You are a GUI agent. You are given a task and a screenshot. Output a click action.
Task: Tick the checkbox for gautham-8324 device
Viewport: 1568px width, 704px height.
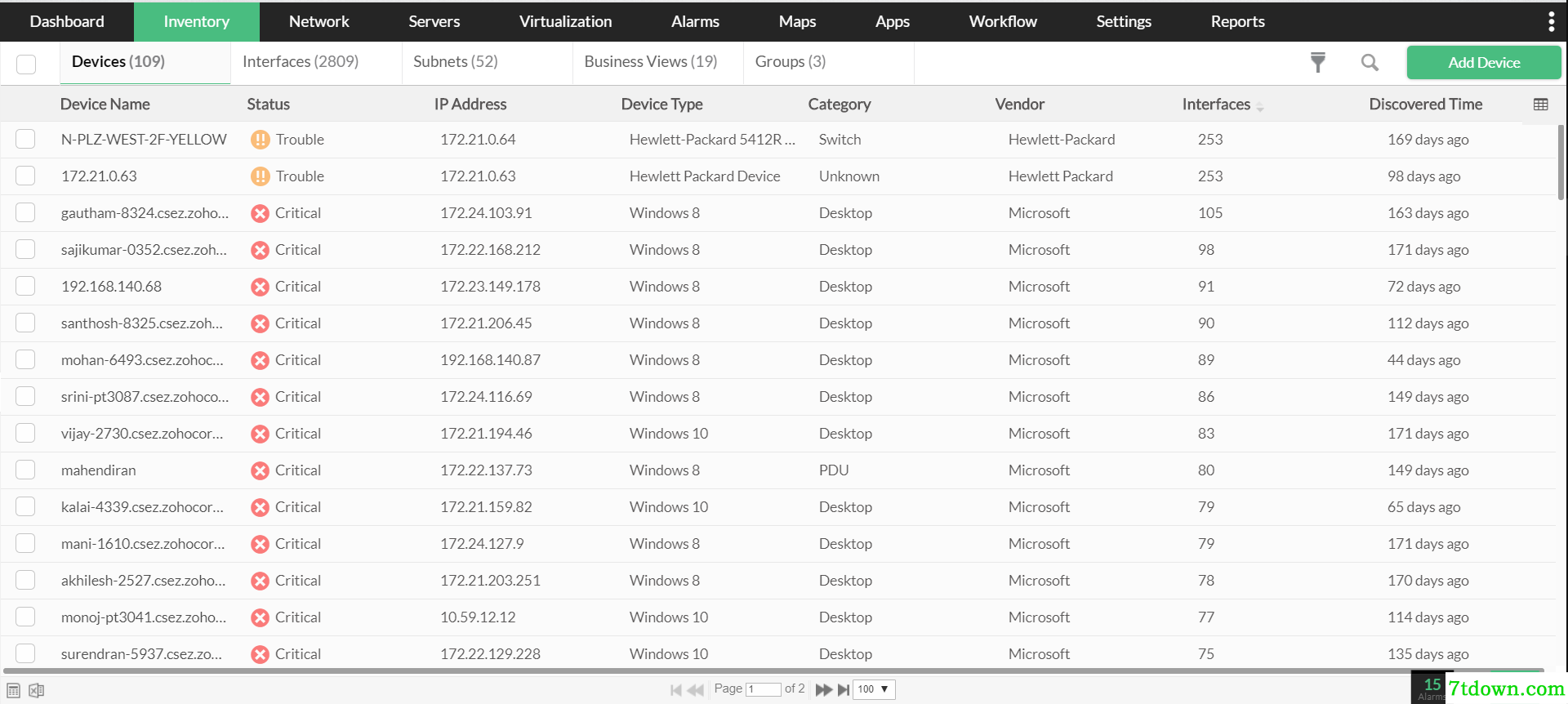click(25, 212)
